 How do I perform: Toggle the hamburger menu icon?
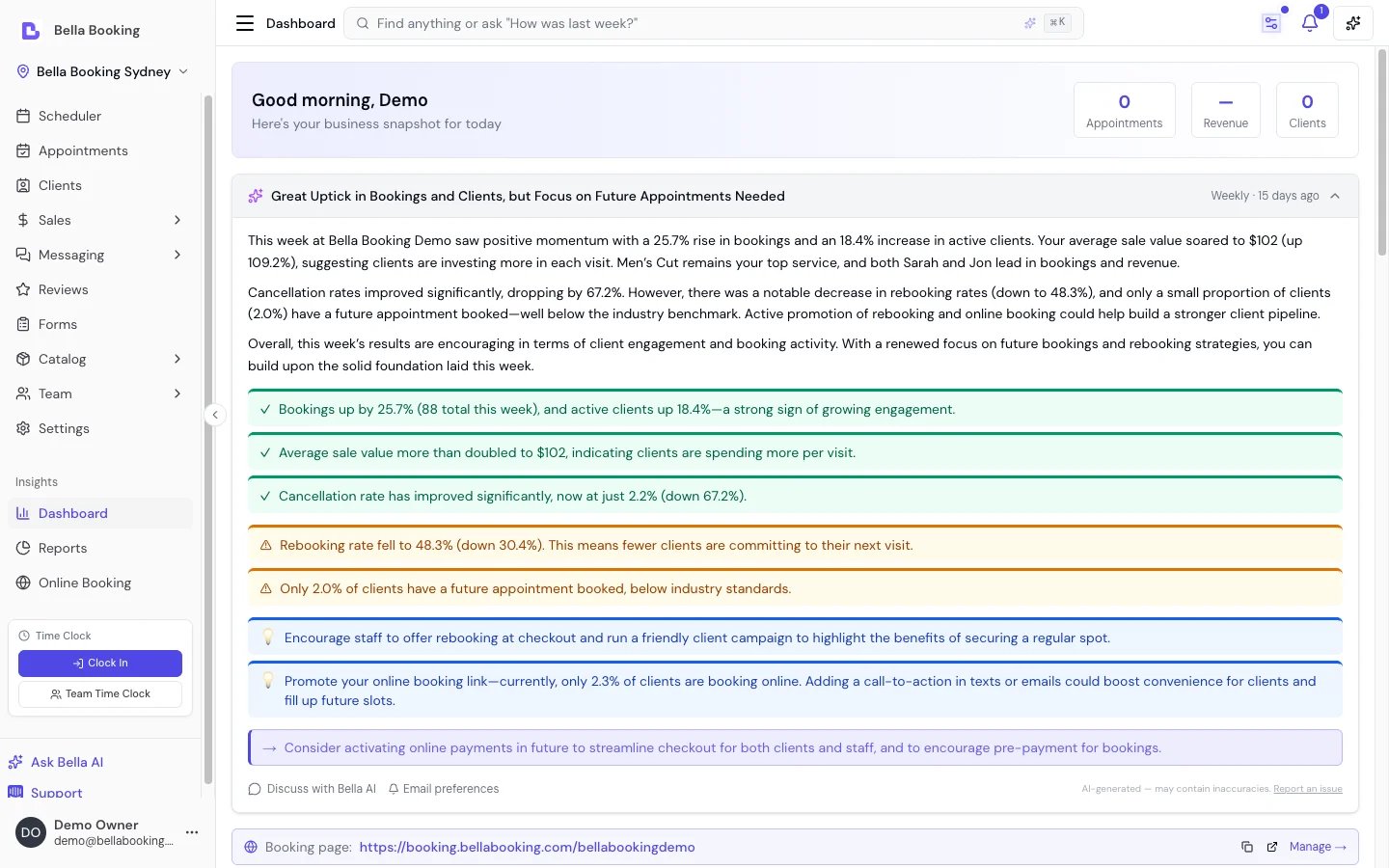tap(245, 23)
